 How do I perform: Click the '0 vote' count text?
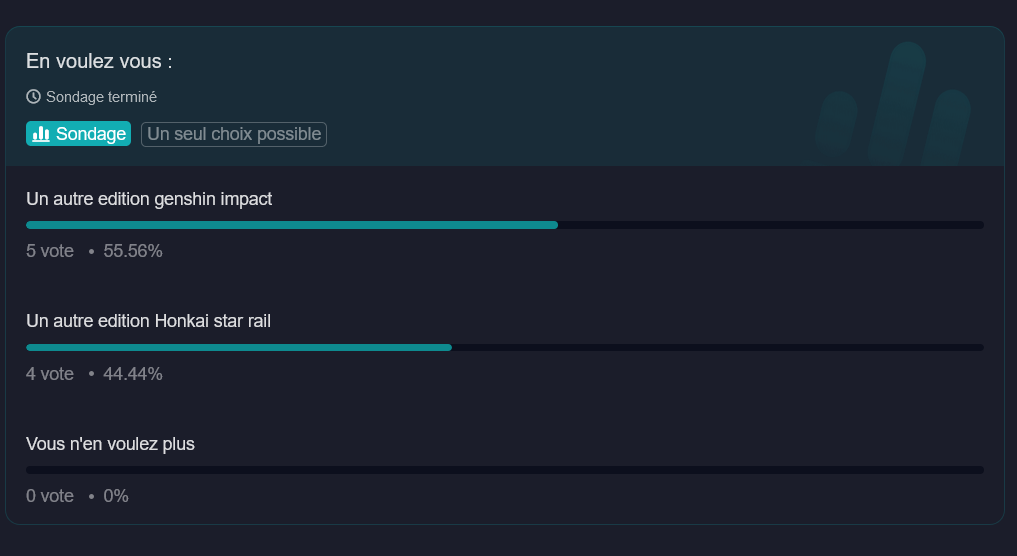[x=50, y=496]
